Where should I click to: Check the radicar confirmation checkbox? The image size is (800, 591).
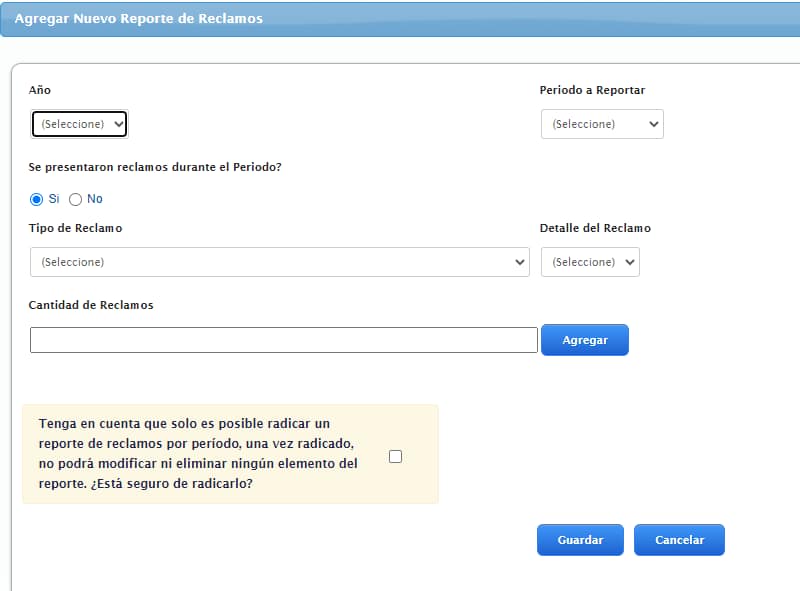[395, 456]
